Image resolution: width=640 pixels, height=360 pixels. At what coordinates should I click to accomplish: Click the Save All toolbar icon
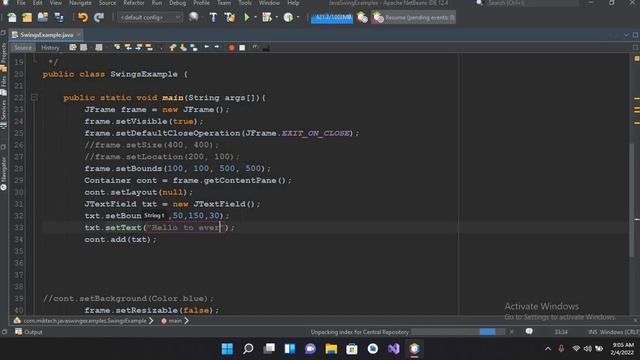click(59, 18)
